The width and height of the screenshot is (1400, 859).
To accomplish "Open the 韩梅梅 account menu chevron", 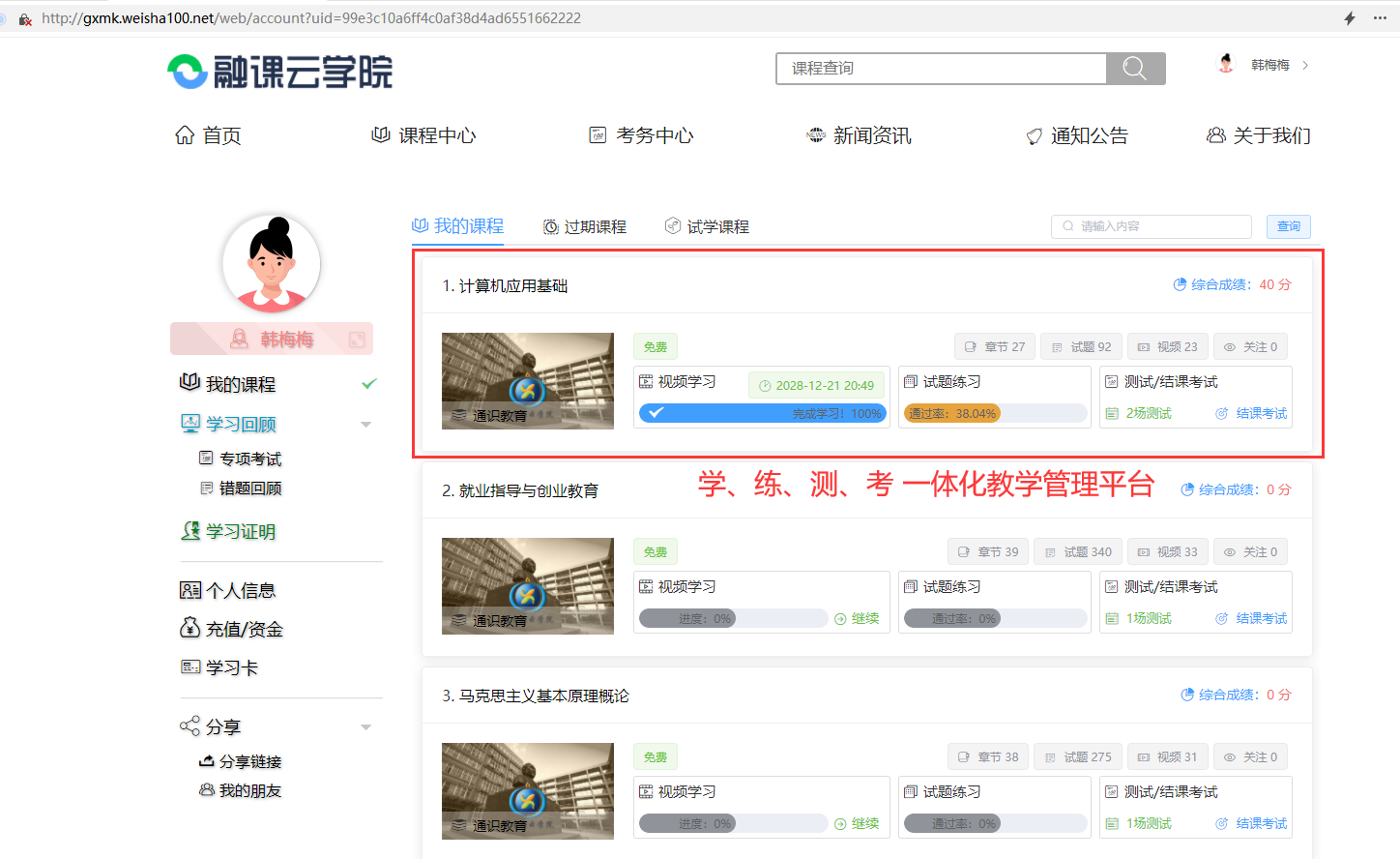I will tap(1304, 64).
